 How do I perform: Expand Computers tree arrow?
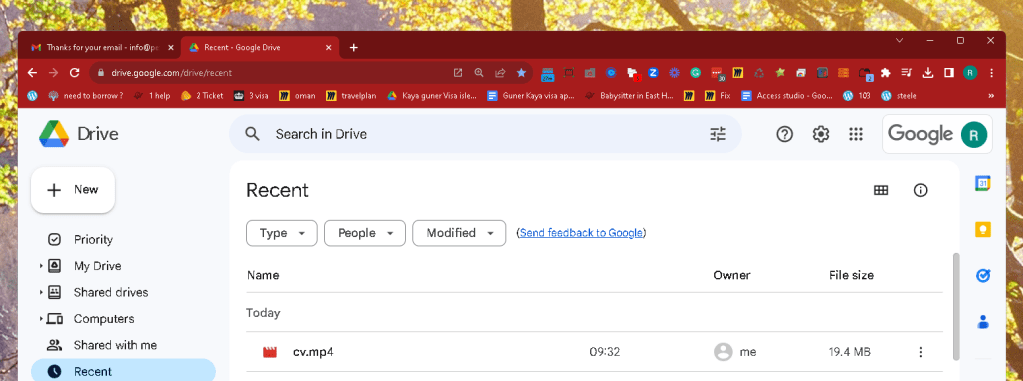[41, 319]
